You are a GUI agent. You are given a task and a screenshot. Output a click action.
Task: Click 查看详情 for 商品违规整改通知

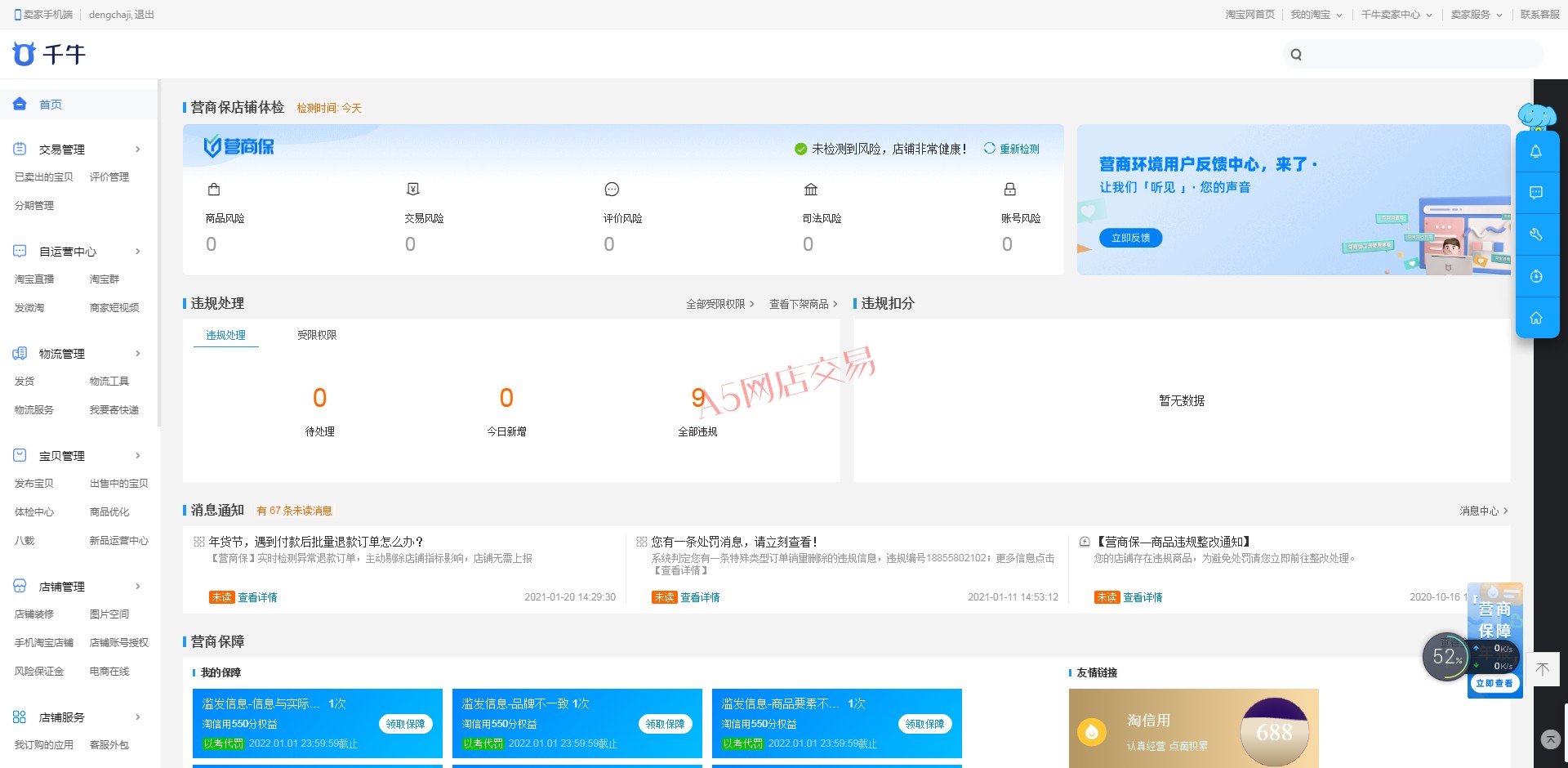[x=1143, y=597]
